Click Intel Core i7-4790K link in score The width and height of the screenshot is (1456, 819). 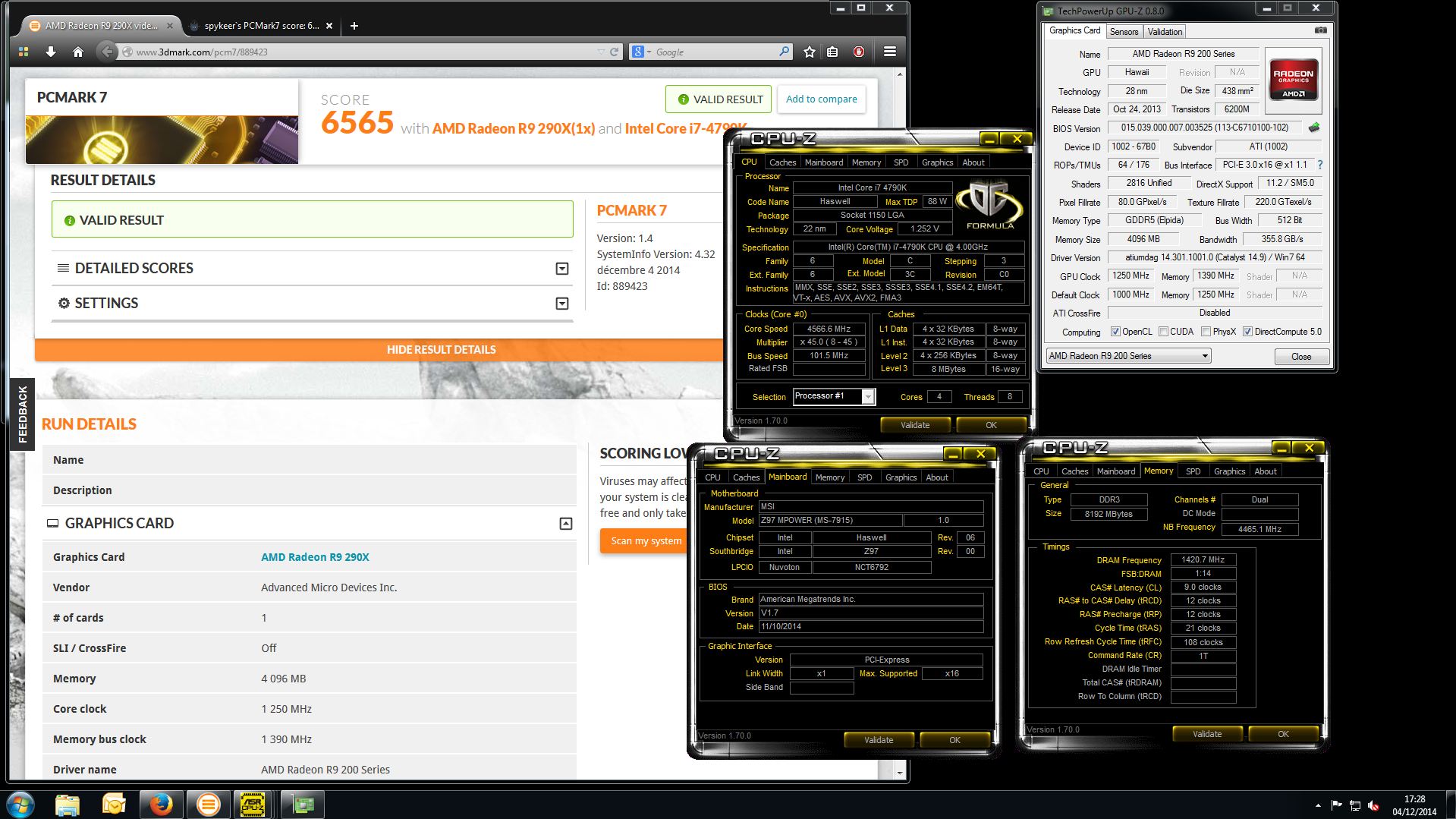point(686,129)
